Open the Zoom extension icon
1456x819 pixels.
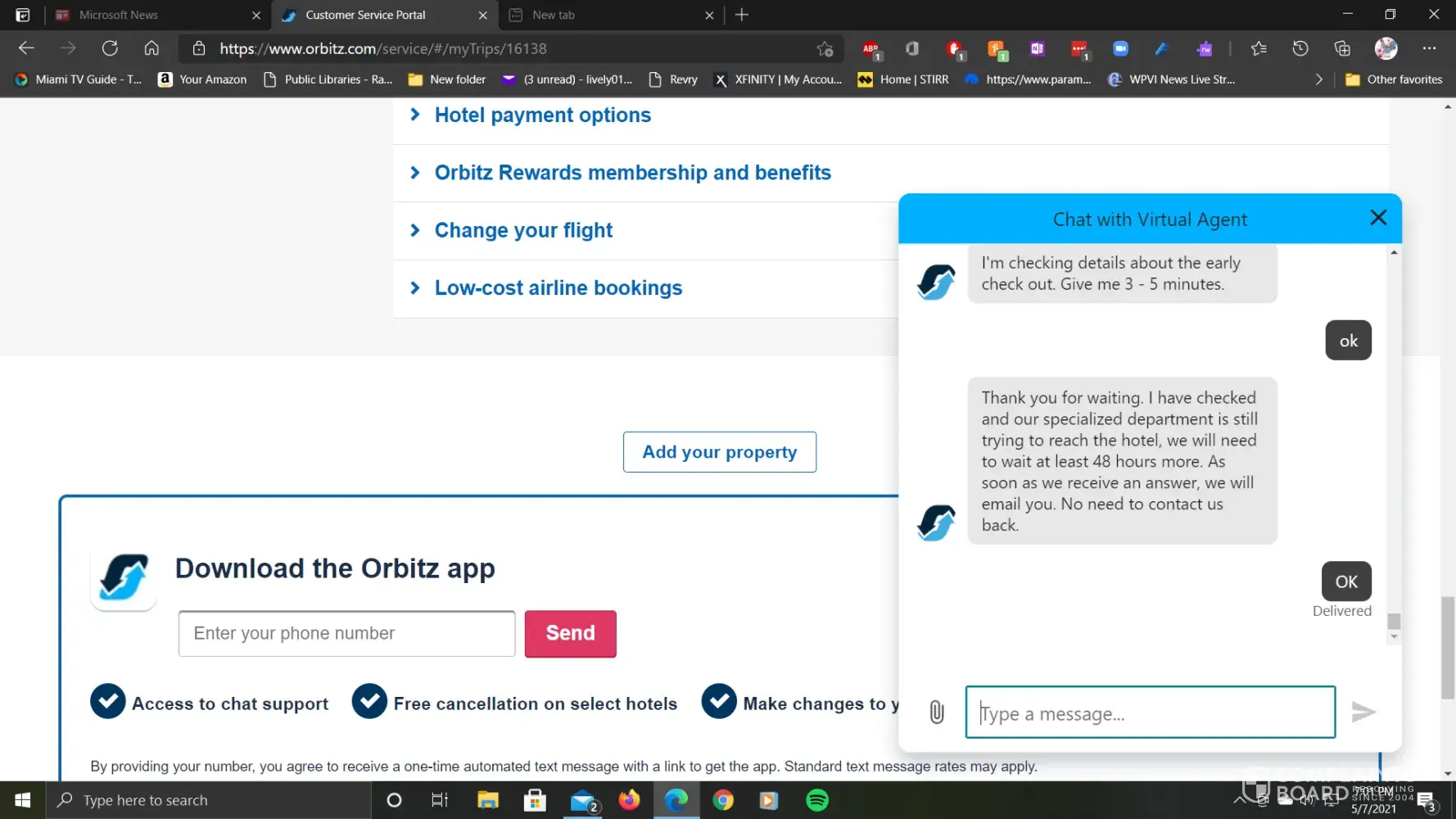click(x=1120, y=49)
